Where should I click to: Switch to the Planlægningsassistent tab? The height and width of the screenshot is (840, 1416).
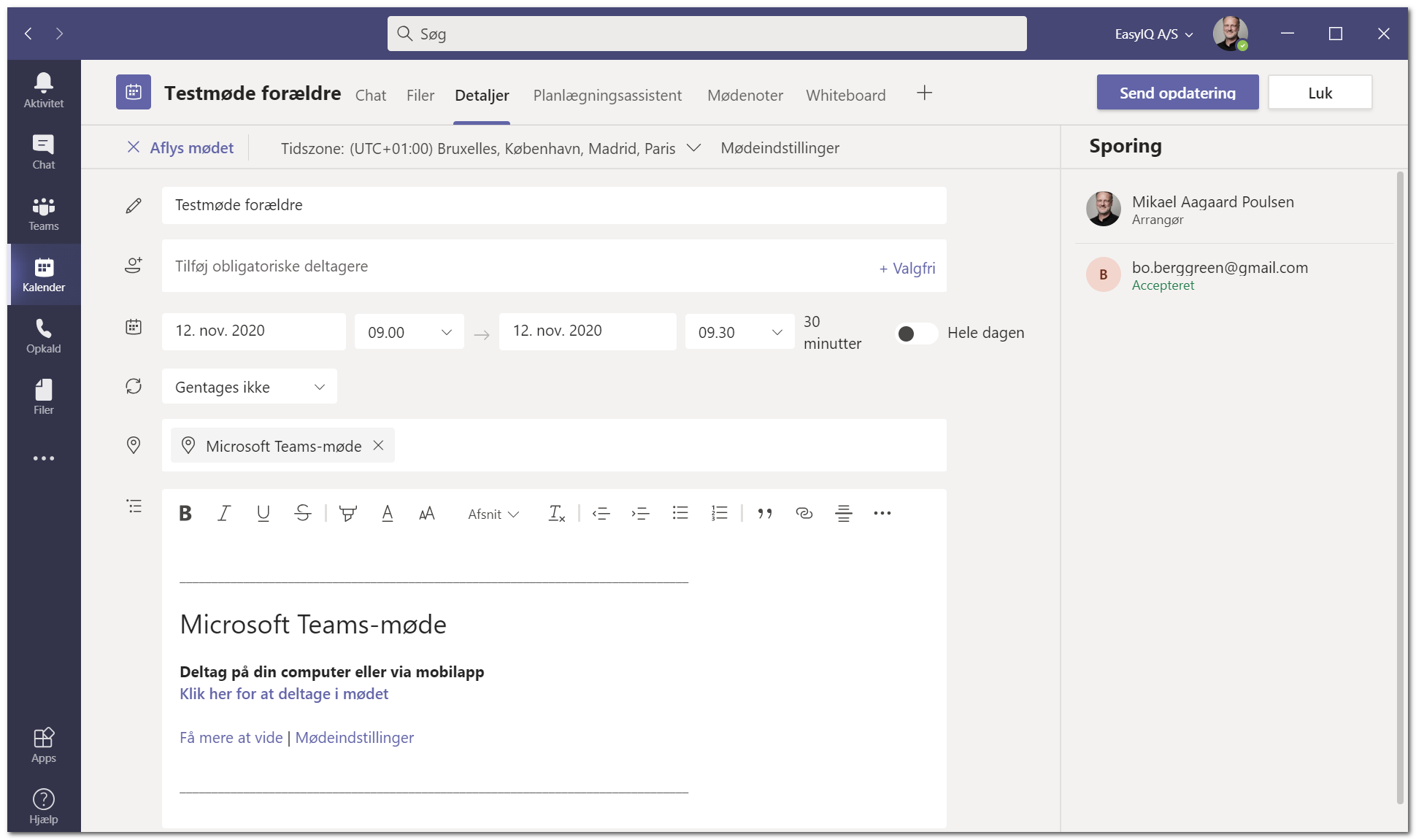click(607, 96)
